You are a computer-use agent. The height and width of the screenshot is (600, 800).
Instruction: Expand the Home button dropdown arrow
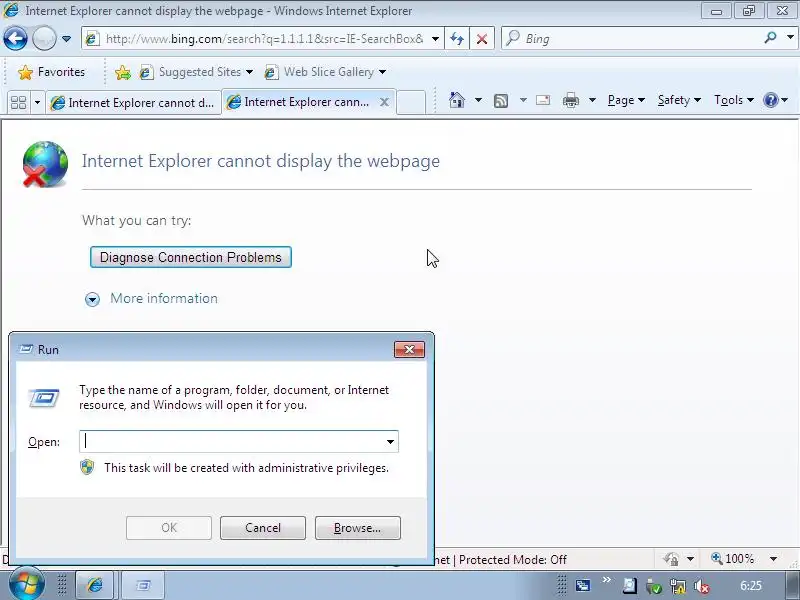pos(478,100)
